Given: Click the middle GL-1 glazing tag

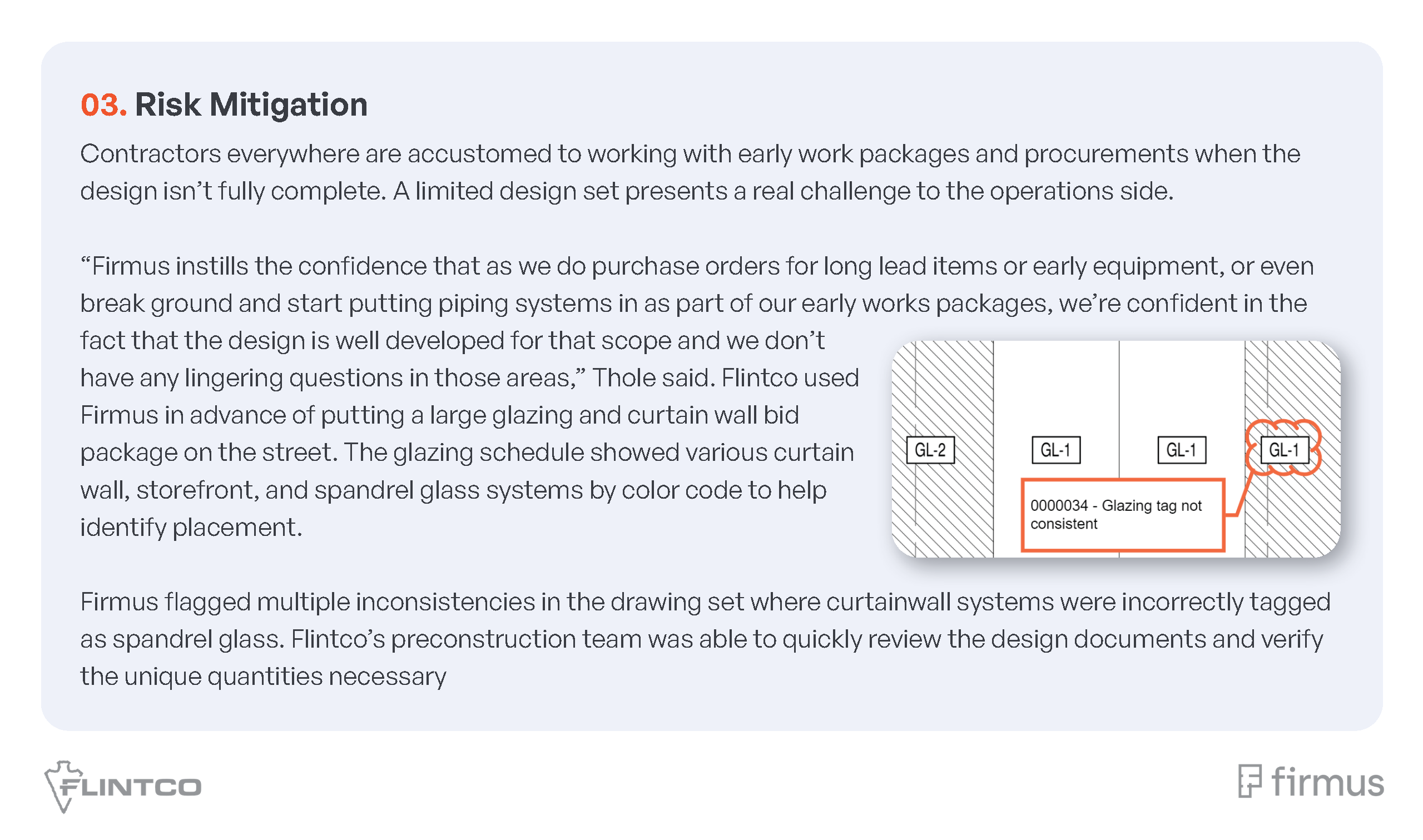Looking at the screenshot, I should pos(1181,450).
